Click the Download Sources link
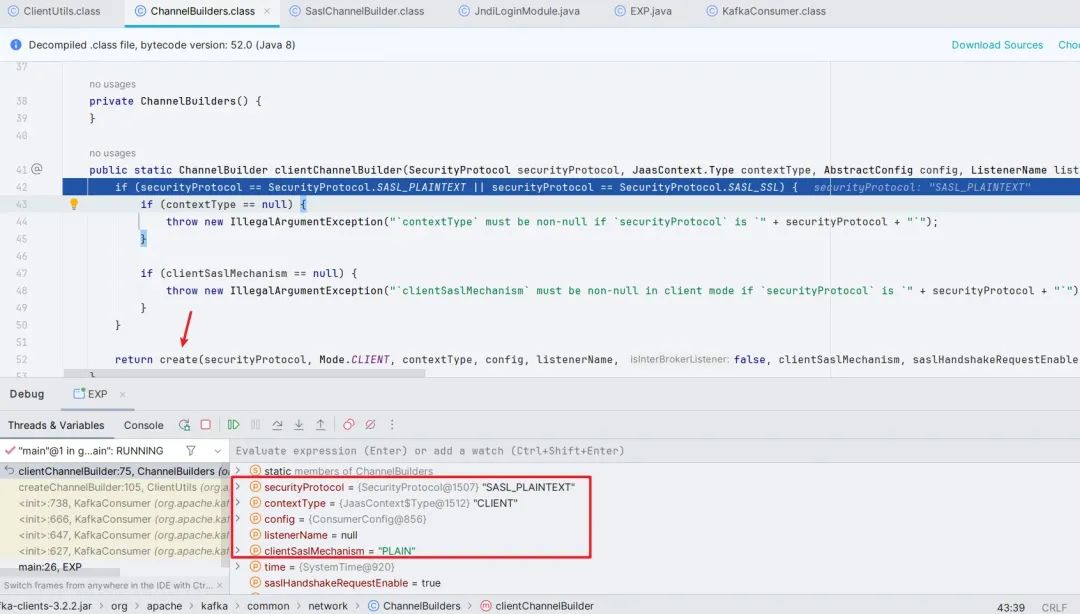The image size is (1080, 614). click(997, 45)
